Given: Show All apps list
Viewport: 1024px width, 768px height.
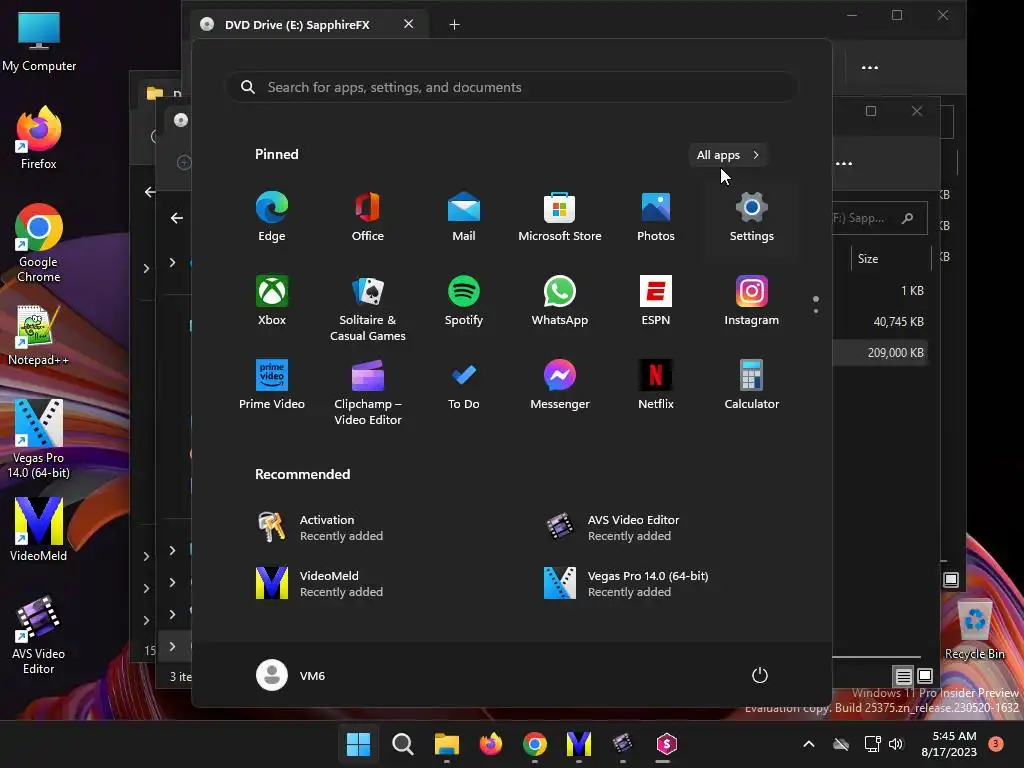Looking at the screenshot, I should click(x=728, y=155).
